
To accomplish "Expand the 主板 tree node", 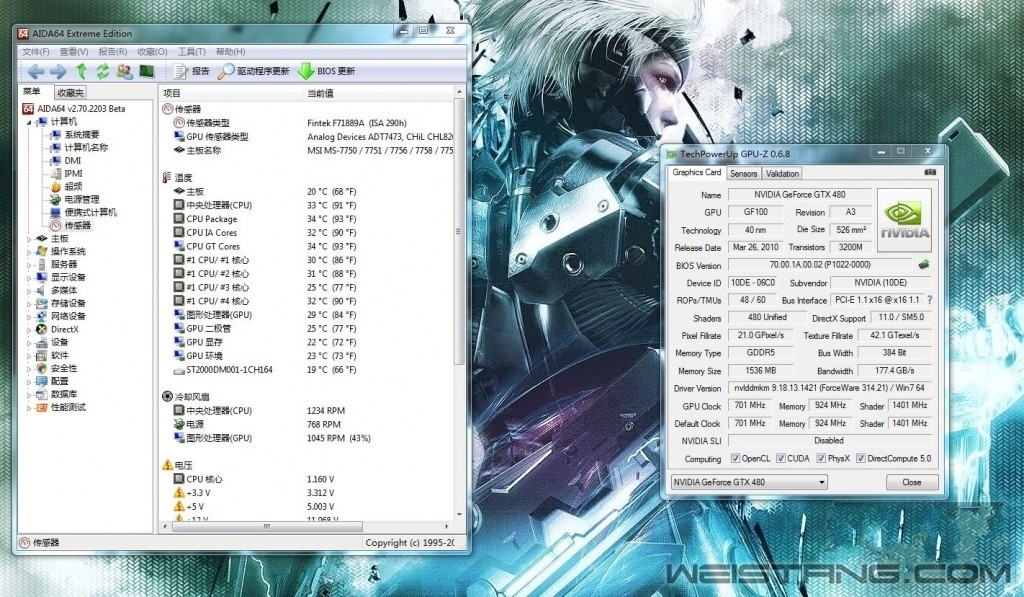I will click(29, 238).
